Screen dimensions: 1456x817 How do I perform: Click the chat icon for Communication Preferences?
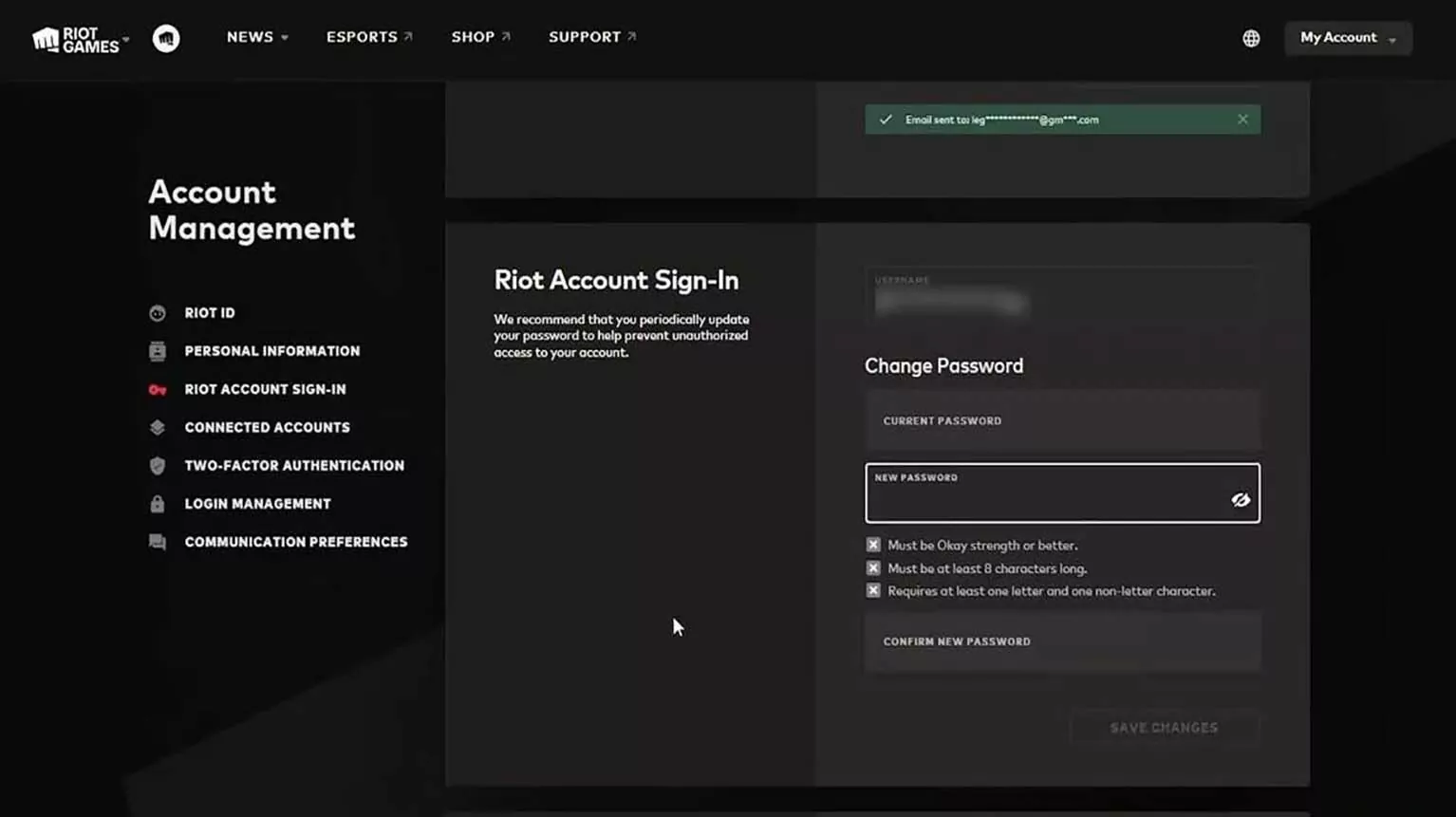click(x=158, y=541)
